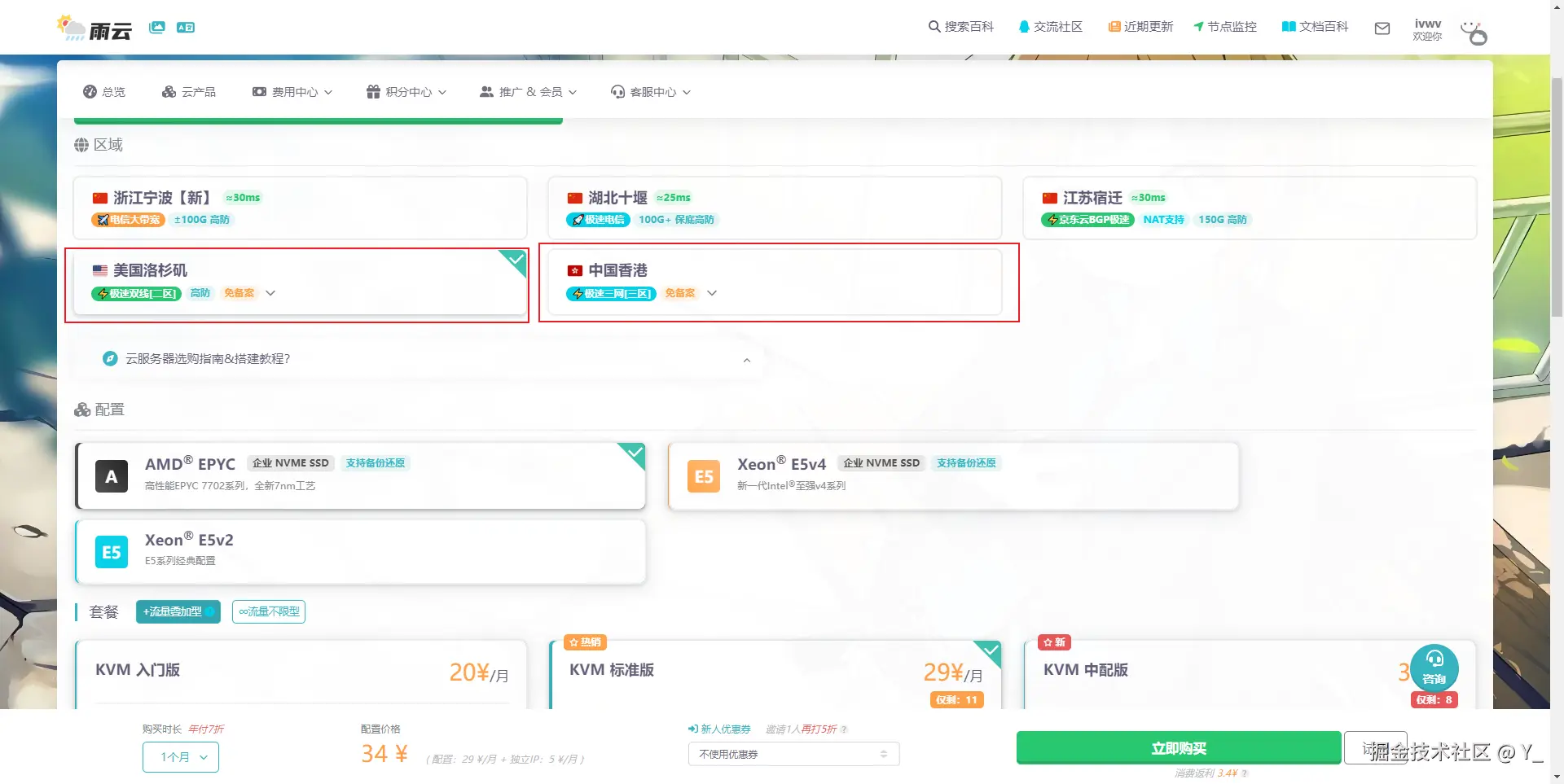The image size is (1564, 784).
Task: Choose KVM 标准版 plan
Action: click(775, 675)
